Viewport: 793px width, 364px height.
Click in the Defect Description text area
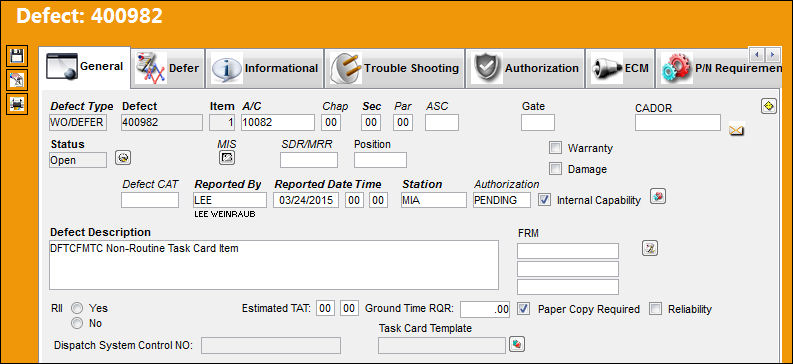click(274, 265)
